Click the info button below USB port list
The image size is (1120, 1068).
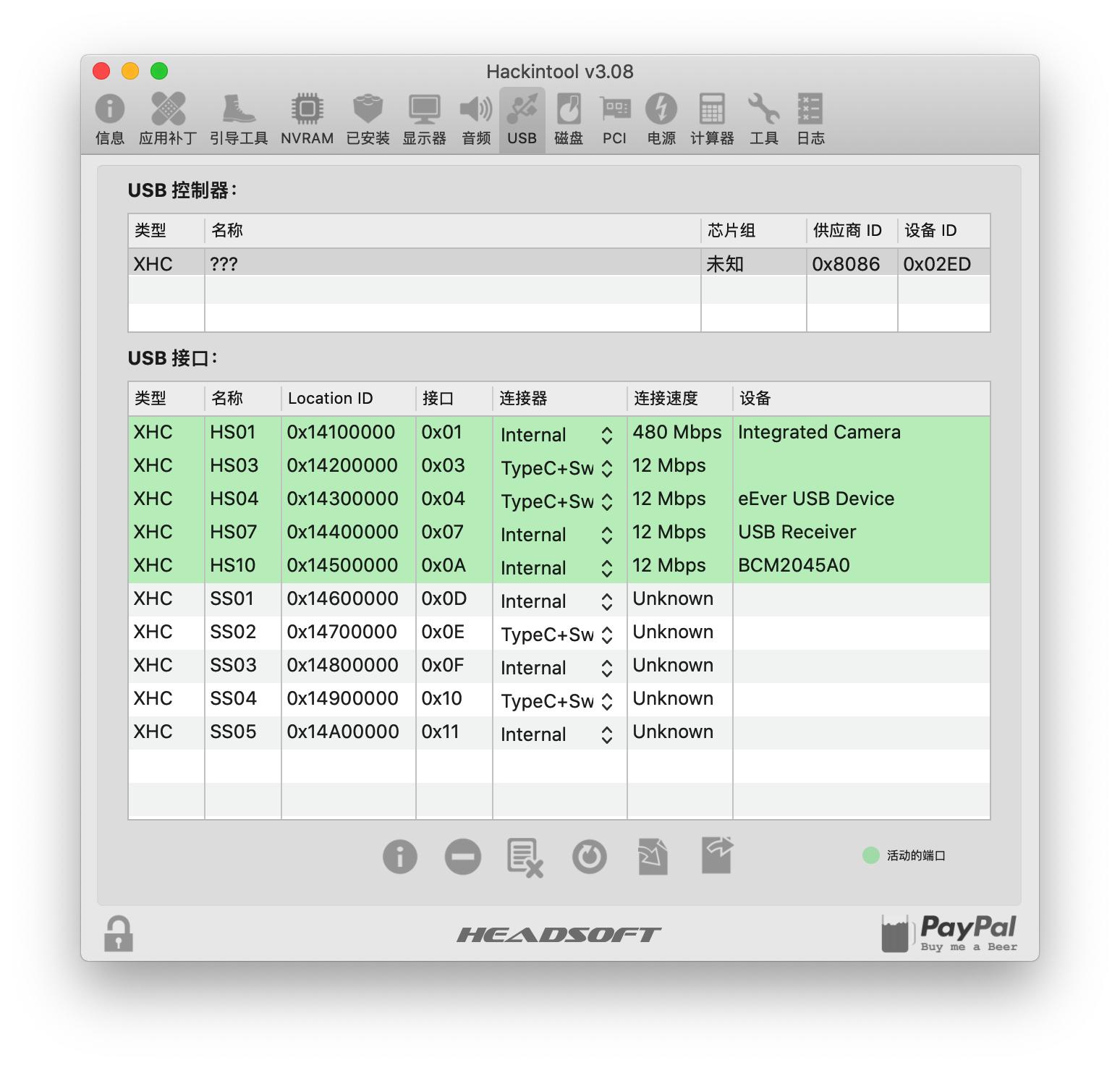[x=399, y=857]
